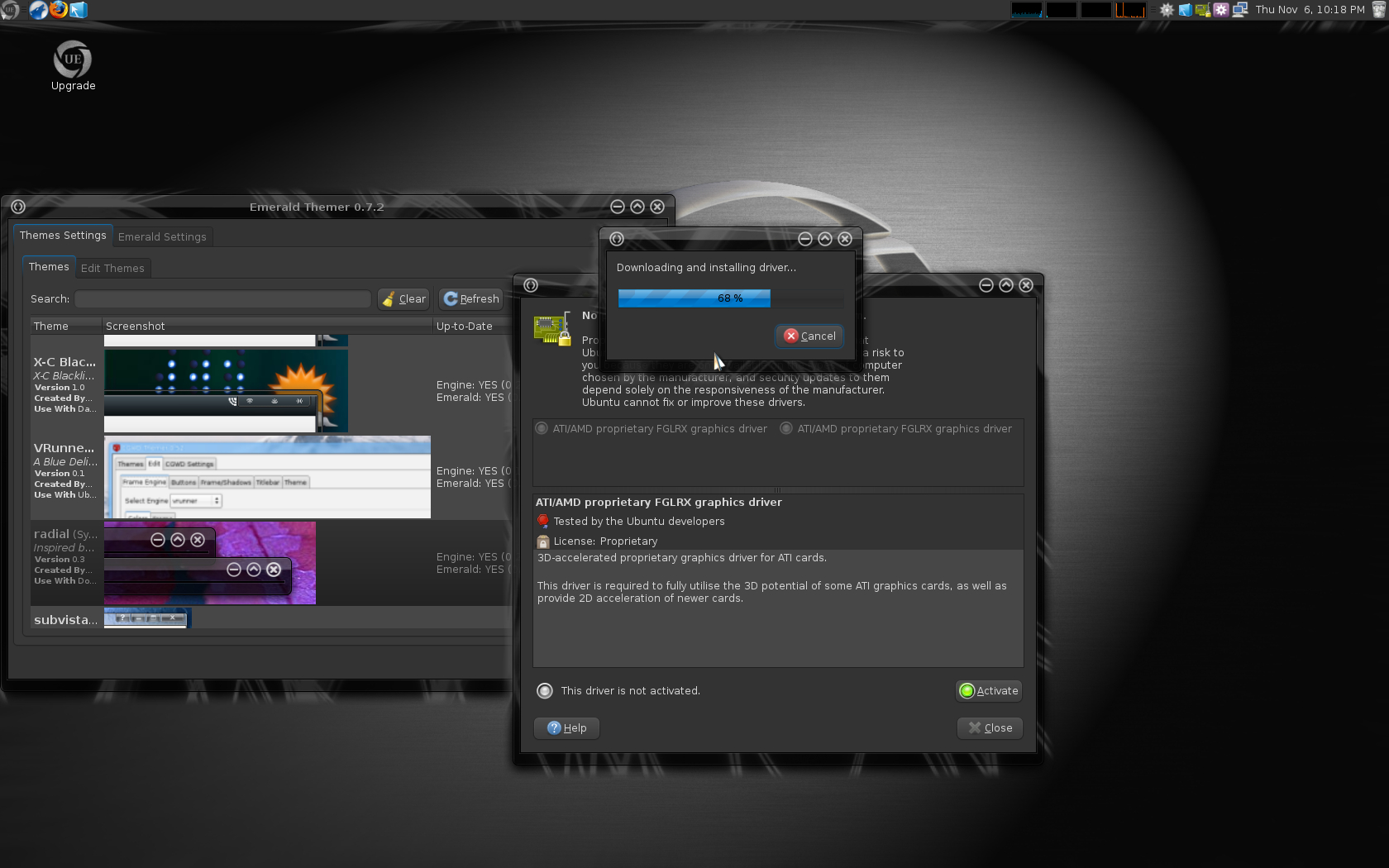Screen dimensions: 1389x868
Task: Close the Hardware Drivers dialog via Close button
Action: (990, 728)
